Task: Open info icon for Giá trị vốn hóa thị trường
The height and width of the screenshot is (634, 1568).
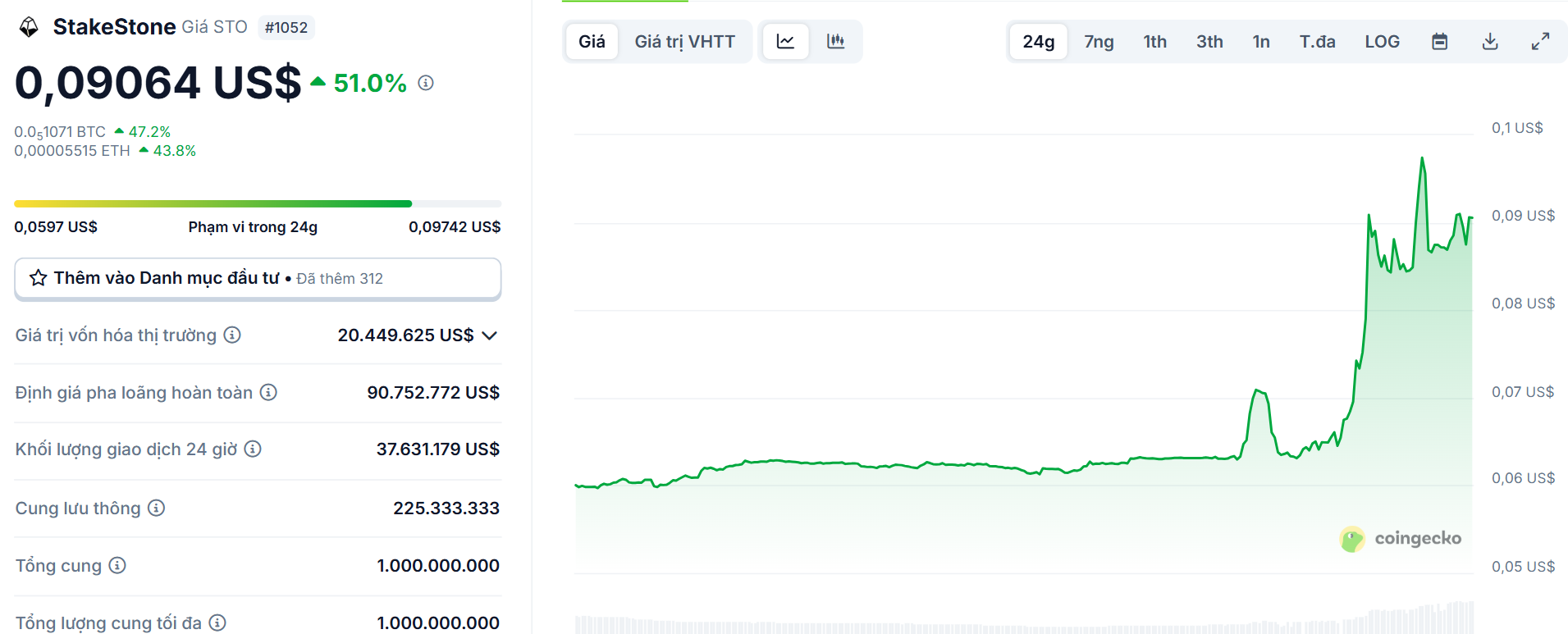Action: coord(232,335)
